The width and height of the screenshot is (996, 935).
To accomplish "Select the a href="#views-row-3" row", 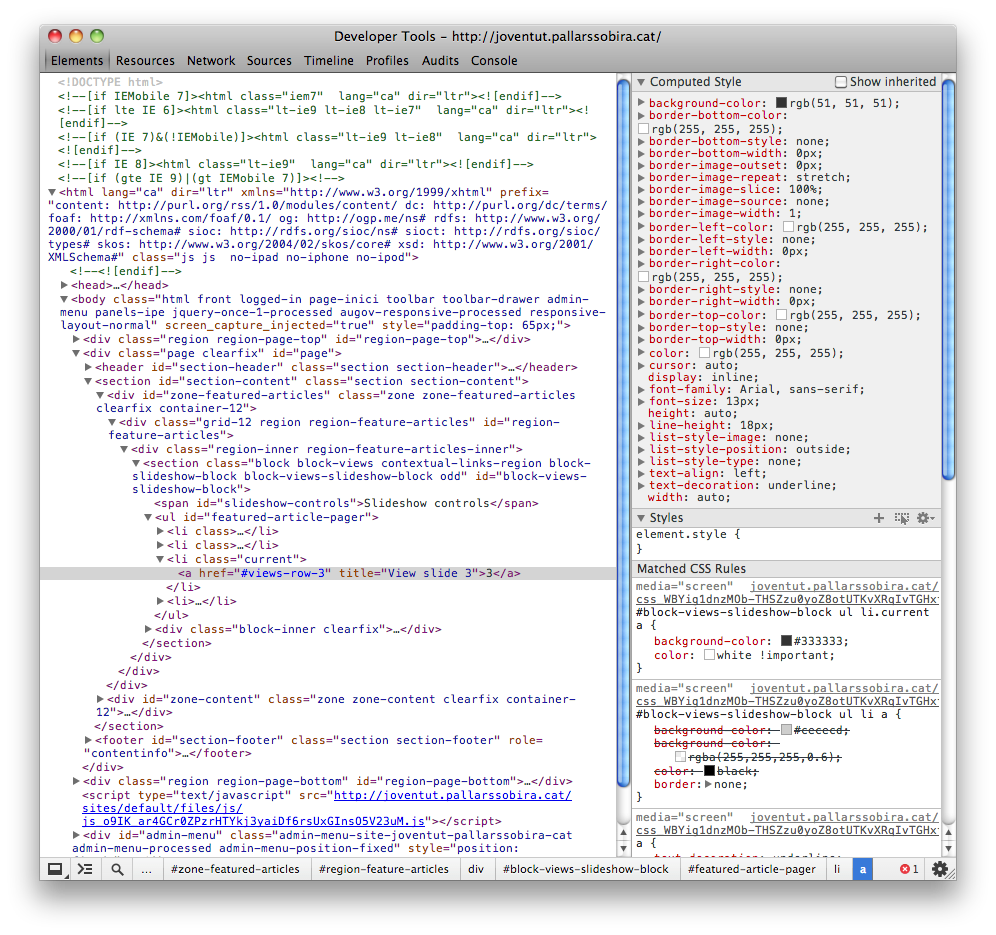I will (x=328, y=574).
